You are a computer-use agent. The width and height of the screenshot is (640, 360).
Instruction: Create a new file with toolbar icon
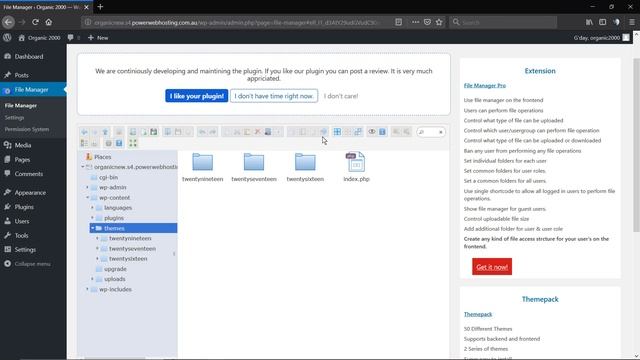point(143,132)
